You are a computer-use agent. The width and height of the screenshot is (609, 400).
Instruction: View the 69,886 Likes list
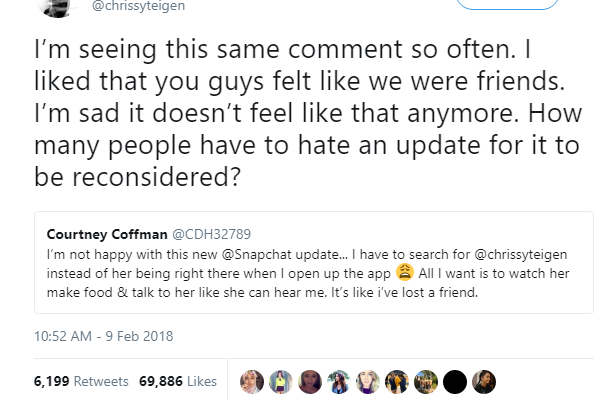pos(174,382)
